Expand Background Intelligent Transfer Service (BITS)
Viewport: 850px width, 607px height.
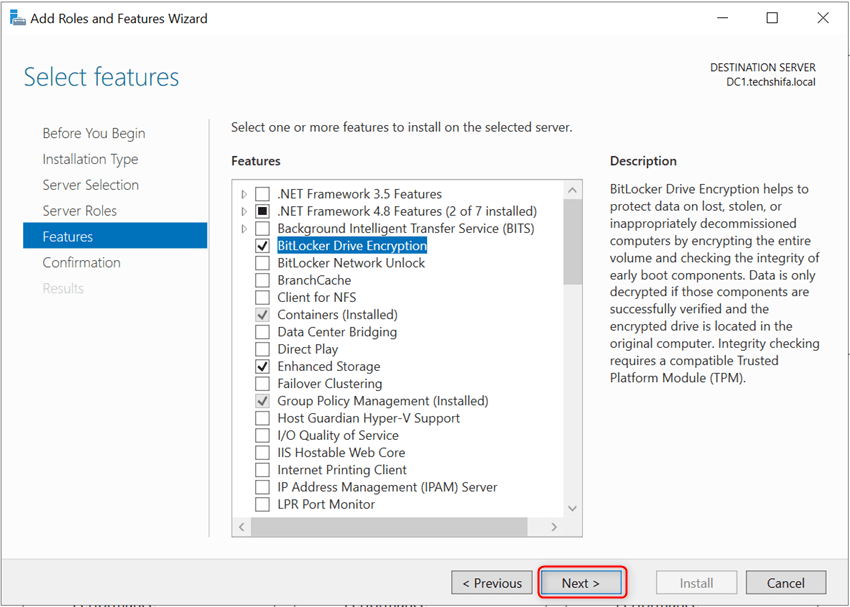(x=243, y=228)
